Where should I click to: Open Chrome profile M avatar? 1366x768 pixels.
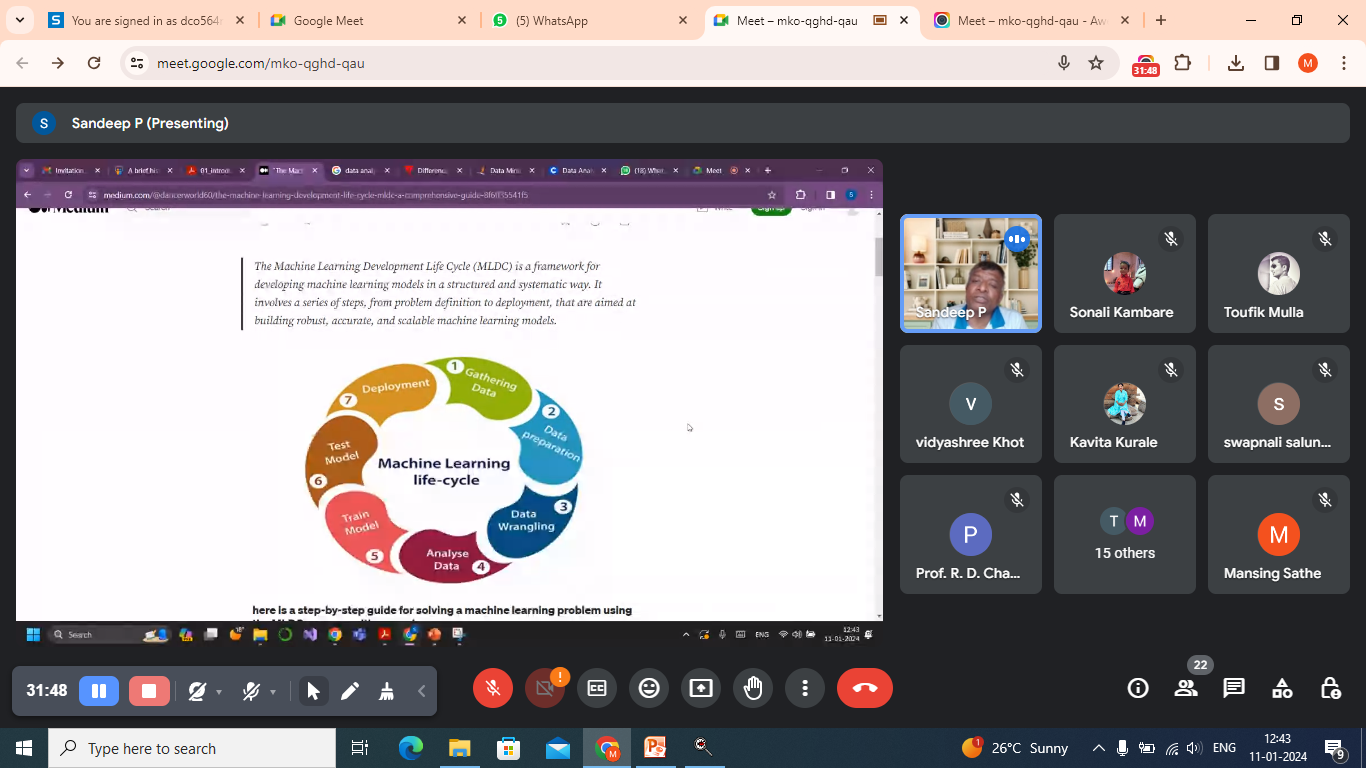[x=1308, y=63]
